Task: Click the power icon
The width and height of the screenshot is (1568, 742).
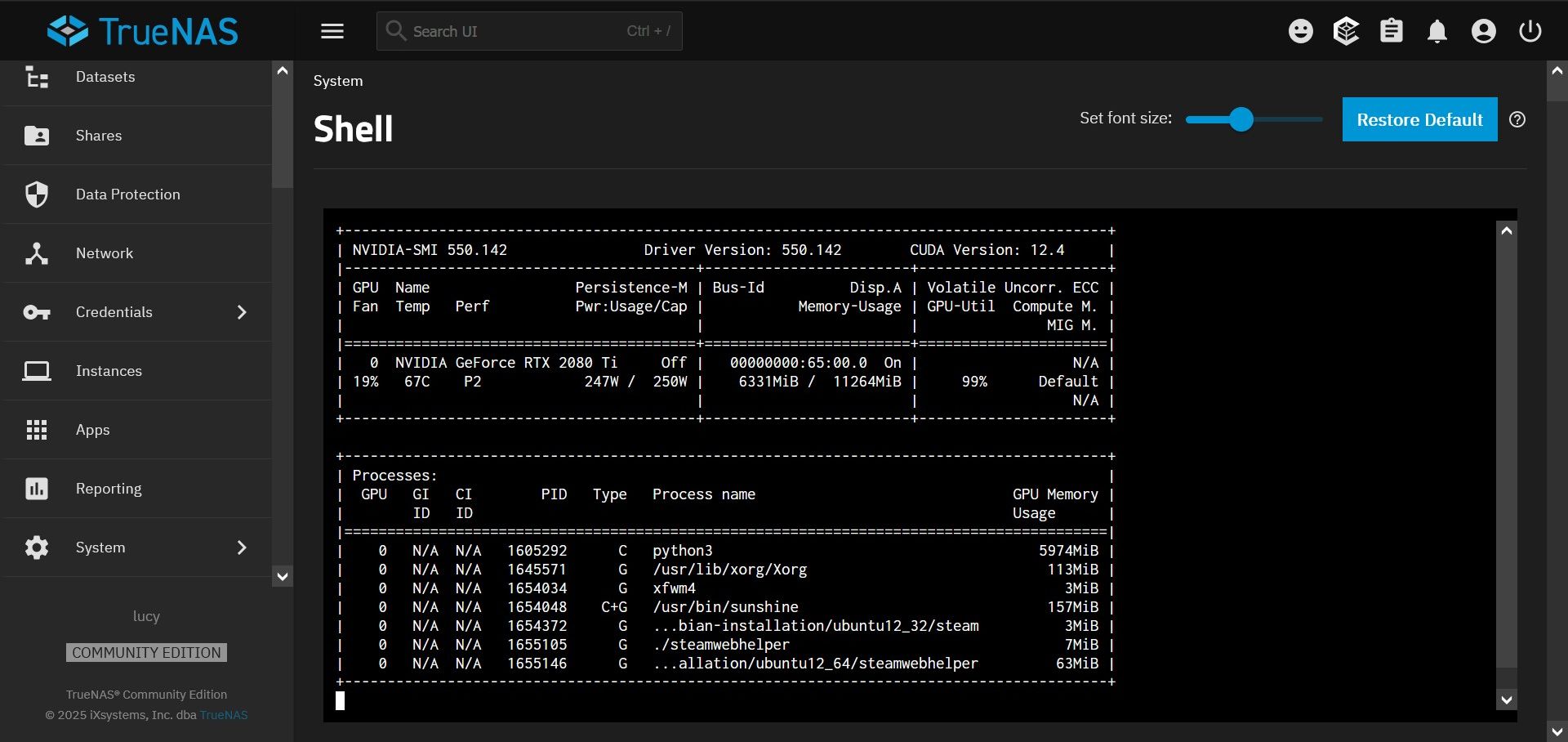Action: (x=1530, y=31)
